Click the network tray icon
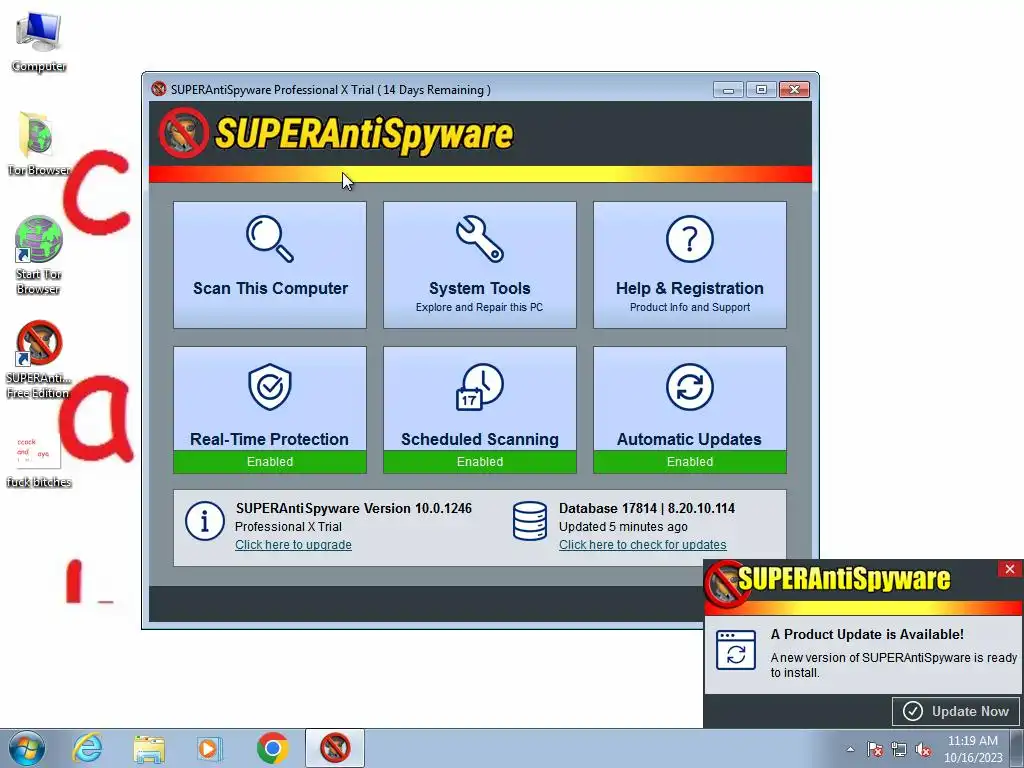The width and height of the screenshot is (1024, 768). point(899,749)
